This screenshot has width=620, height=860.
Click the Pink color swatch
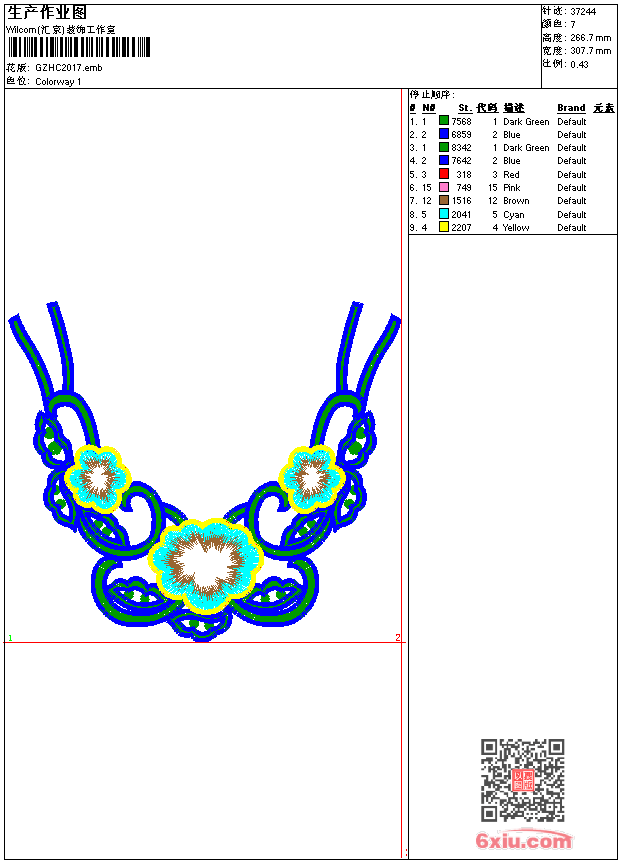pos(444,187)
